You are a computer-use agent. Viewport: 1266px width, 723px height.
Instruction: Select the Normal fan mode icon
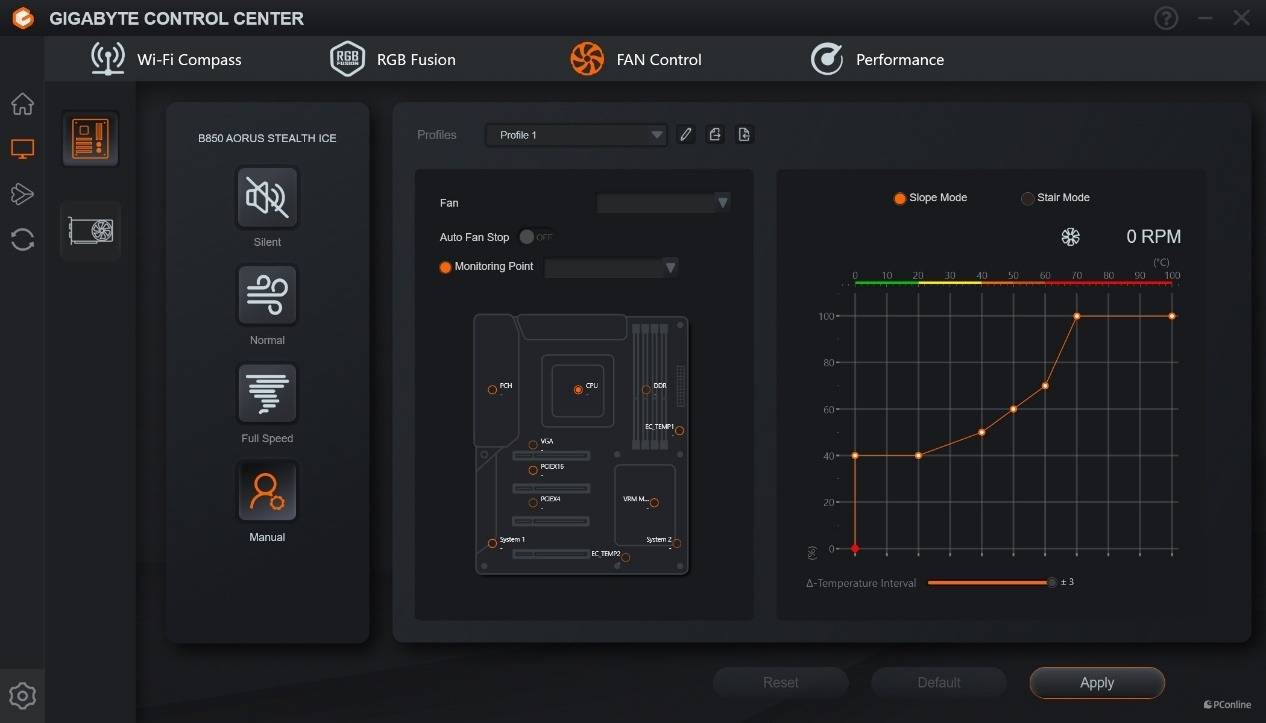coord(267,296)
